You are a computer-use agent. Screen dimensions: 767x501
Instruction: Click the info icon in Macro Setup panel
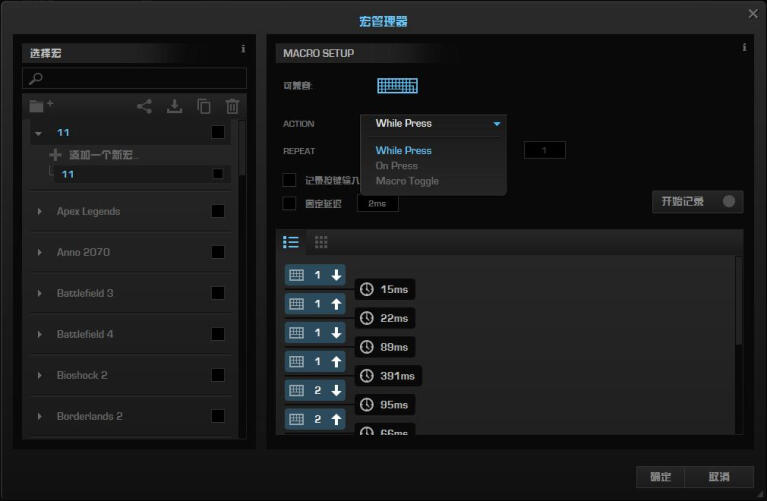(744, 47)
